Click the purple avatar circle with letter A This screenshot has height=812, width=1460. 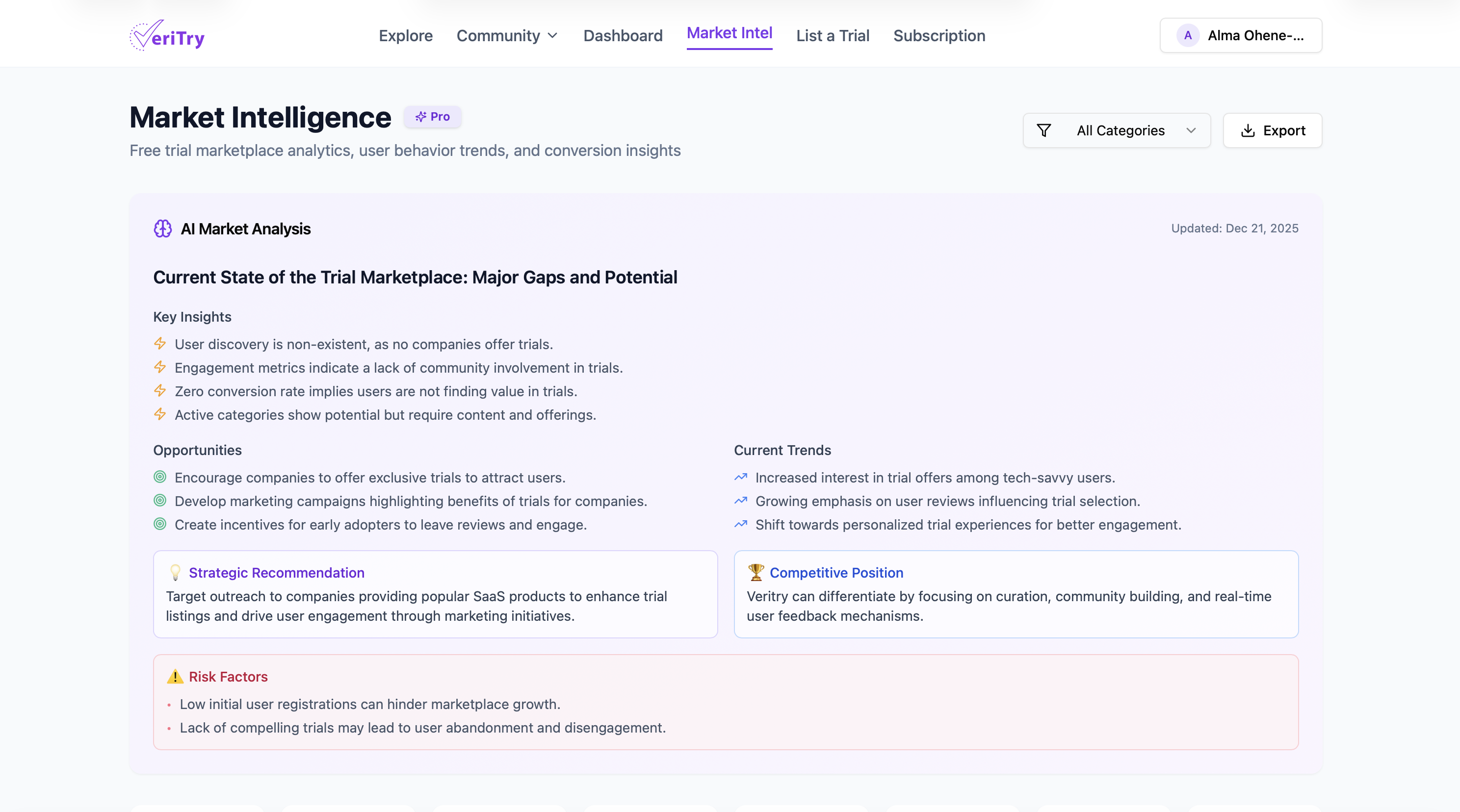[1187, 36]
